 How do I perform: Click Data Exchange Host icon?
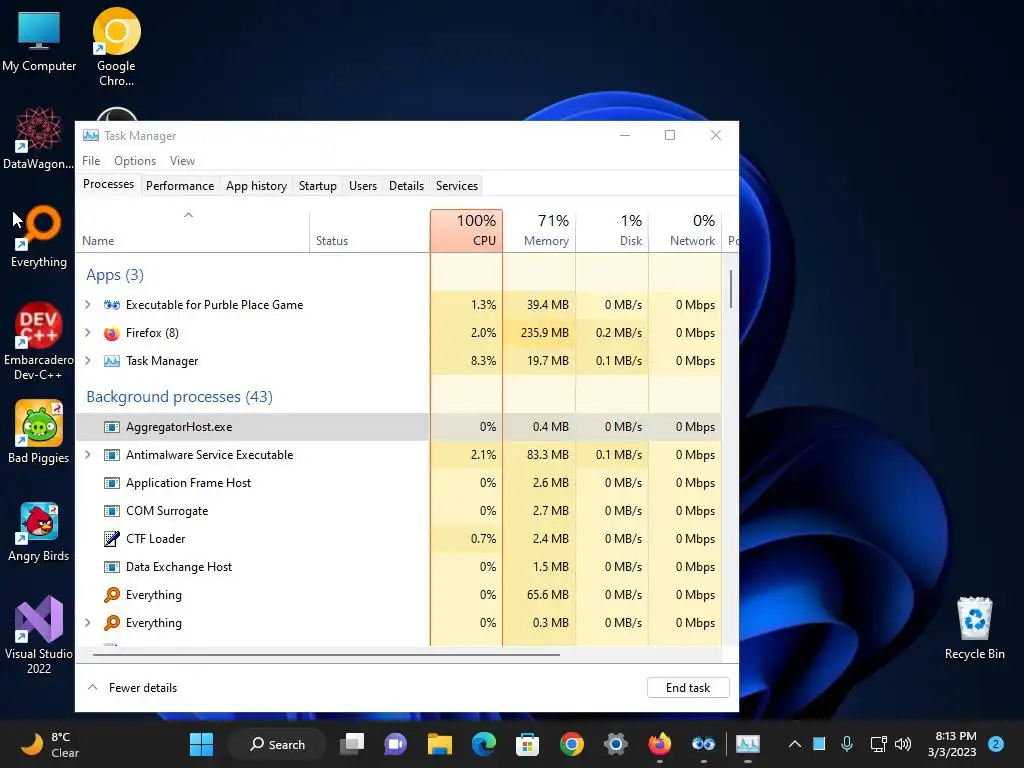[112, 567]
